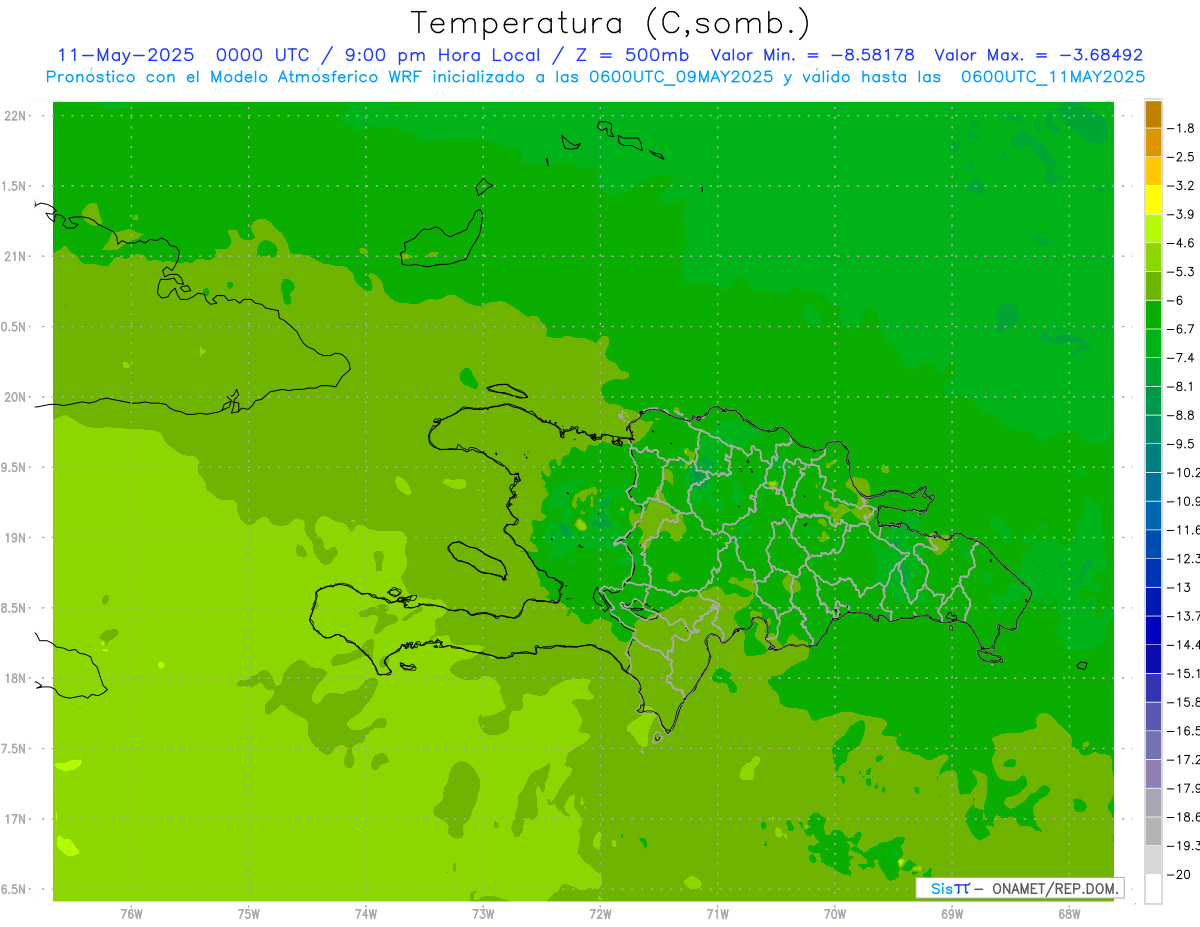Image resolution: width=1200 pixels, height=927 pixels.
Task: Click the '-4.6' color scale value
Action: click(x=1180, y=243)
